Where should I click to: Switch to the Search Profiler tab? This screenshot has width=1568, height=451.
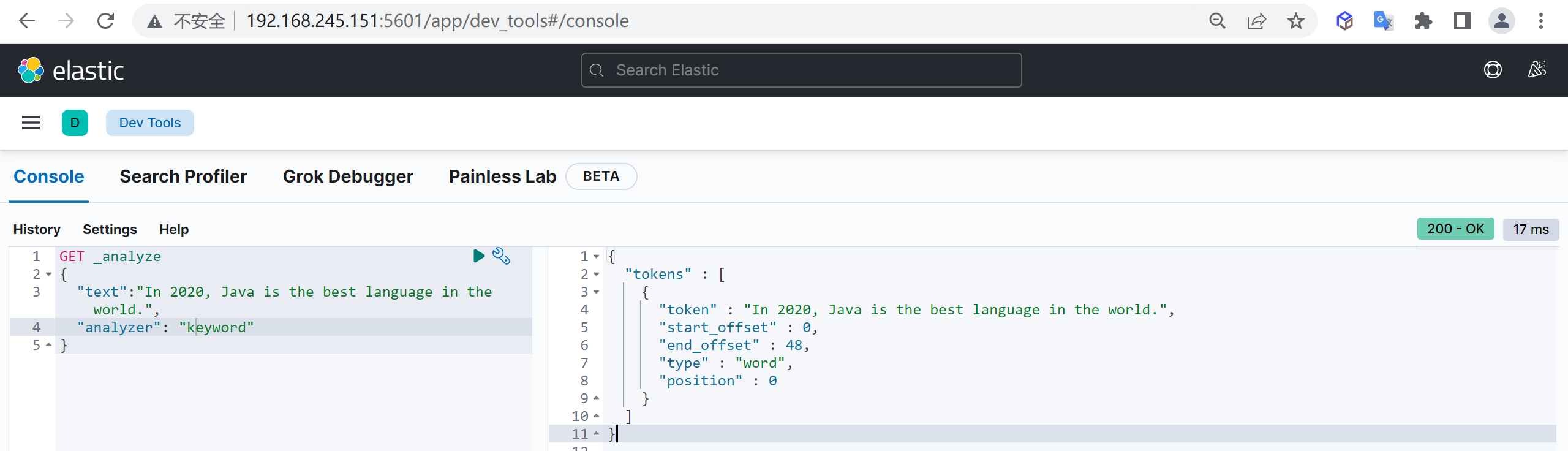183,176
